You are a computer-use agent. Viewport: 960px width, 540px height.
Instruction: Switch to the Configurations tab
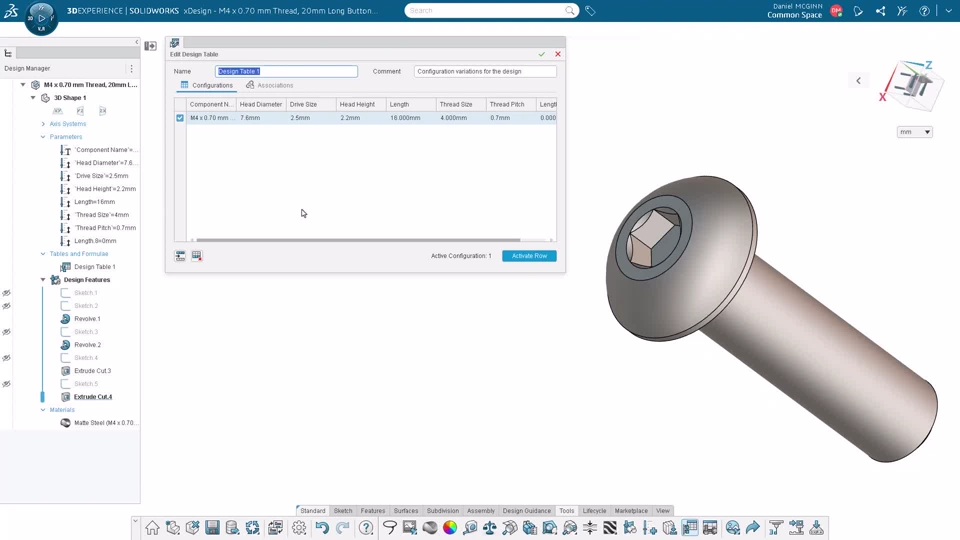coord(206,85)
